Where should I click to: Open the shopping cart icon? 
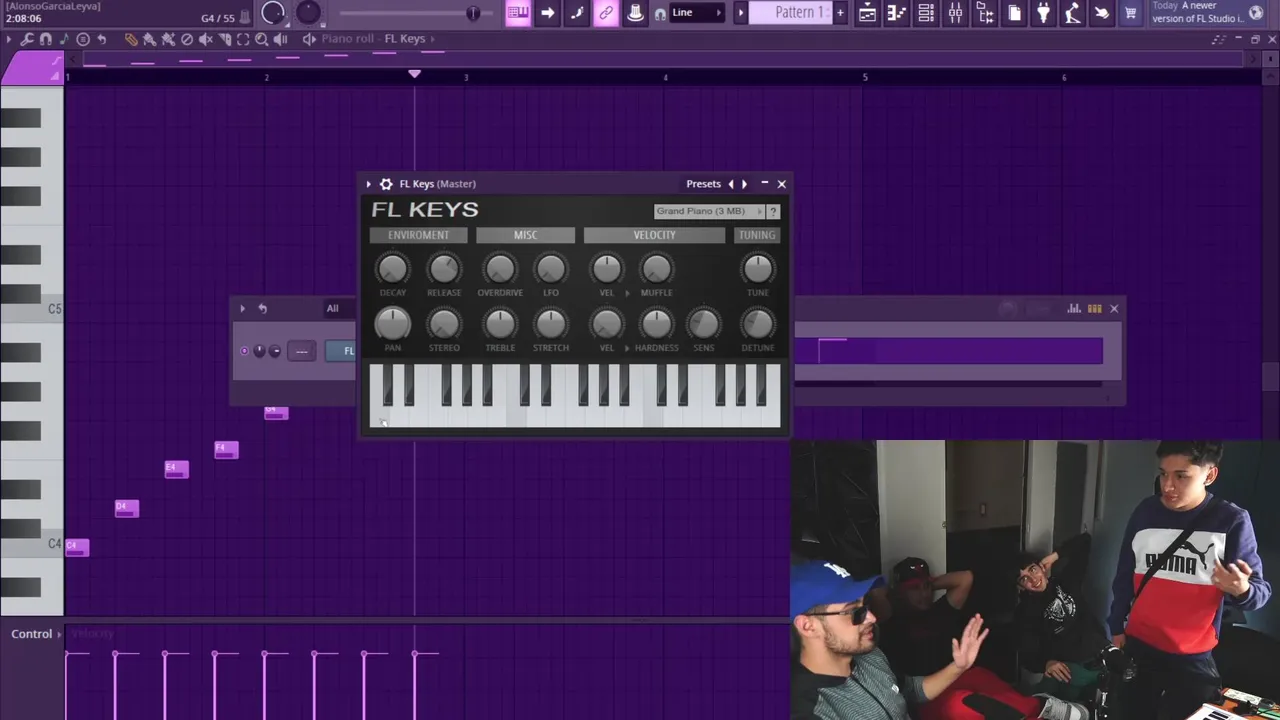coord(1130,13)
